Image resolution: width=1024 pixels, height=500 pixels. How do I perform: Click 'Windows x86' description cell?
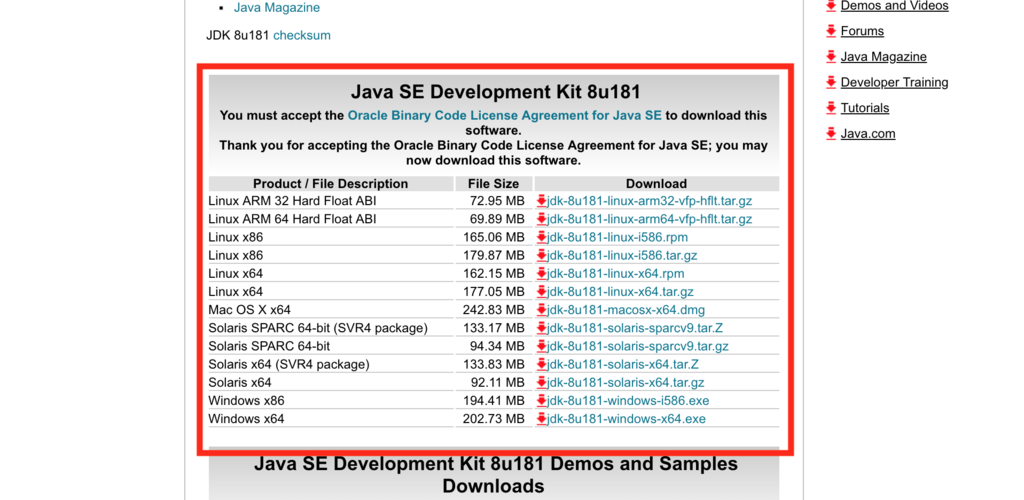click(x=246, y=401)
